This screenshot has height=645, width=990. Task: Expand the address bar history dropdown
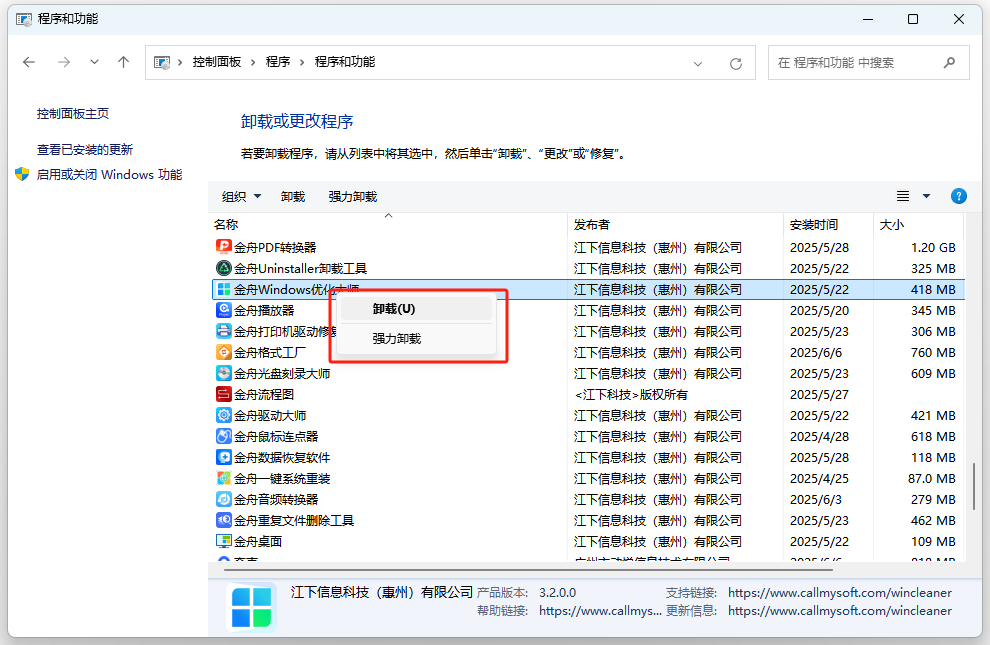[698, 64]
